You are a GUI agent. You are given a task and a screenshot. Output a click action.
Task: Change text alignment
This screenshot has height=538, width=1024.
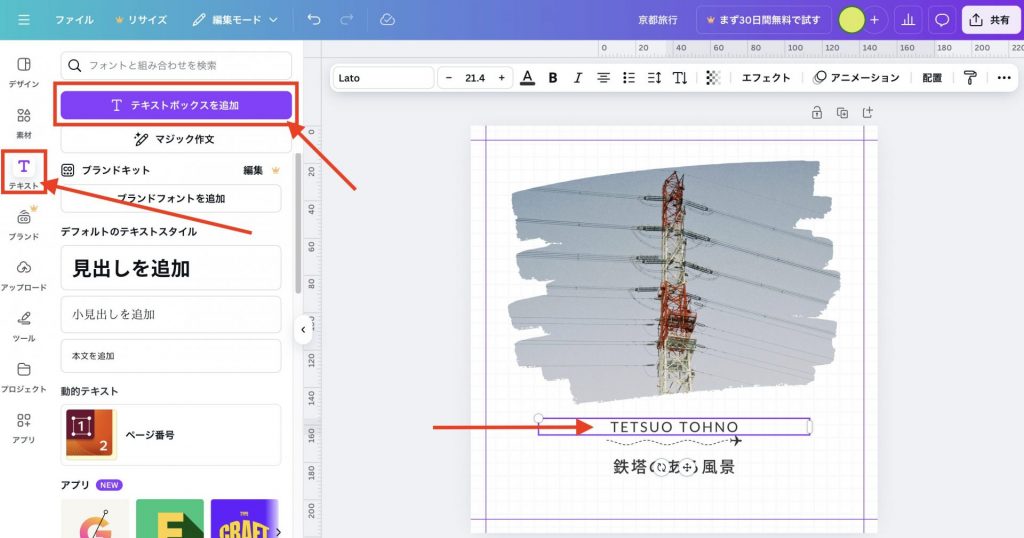coord(603,78)
